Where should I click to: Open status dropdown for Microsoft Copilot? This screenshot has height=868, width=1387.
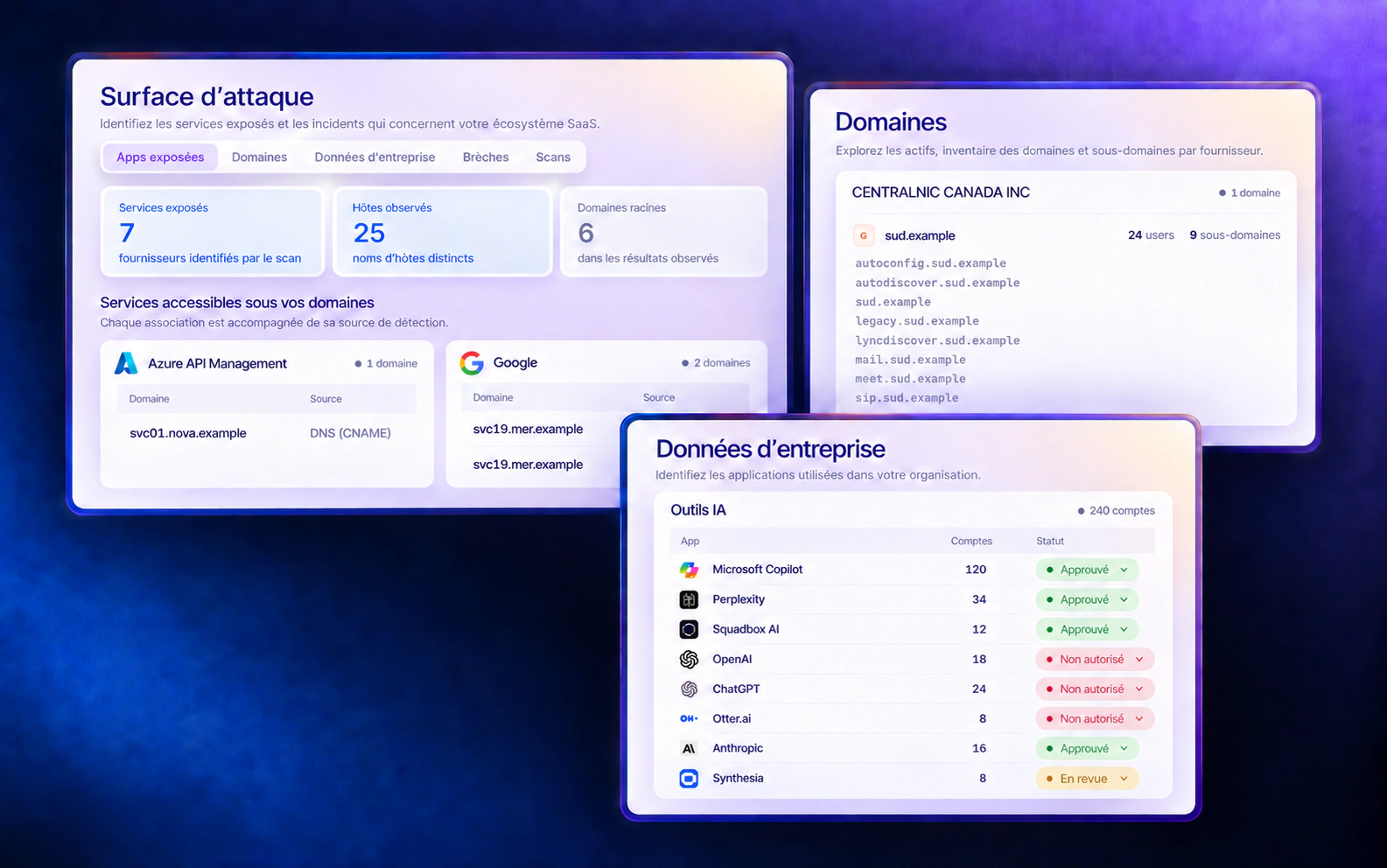pos(1087,570)
